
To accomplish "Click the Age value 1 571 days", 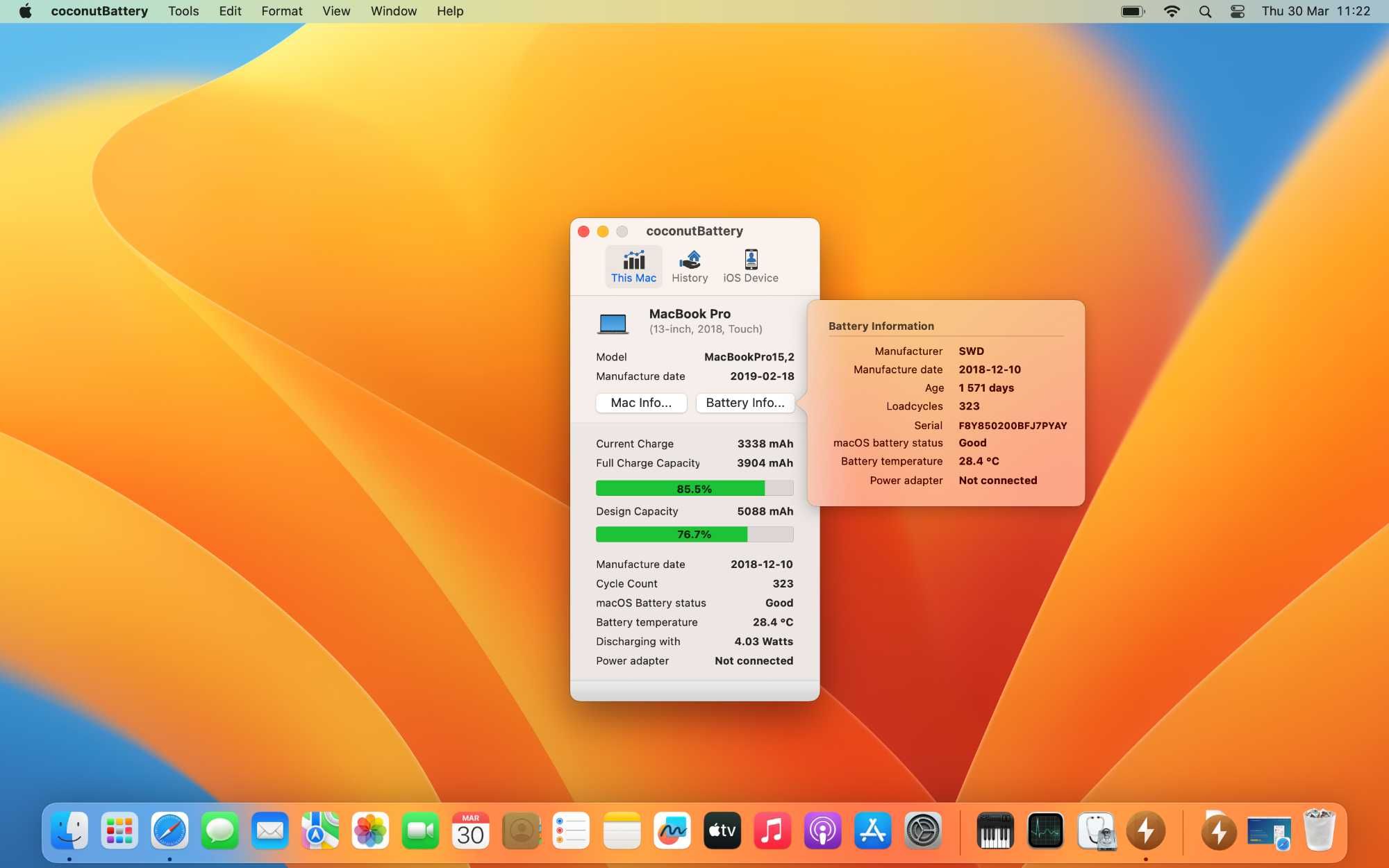I will [986, 388].
